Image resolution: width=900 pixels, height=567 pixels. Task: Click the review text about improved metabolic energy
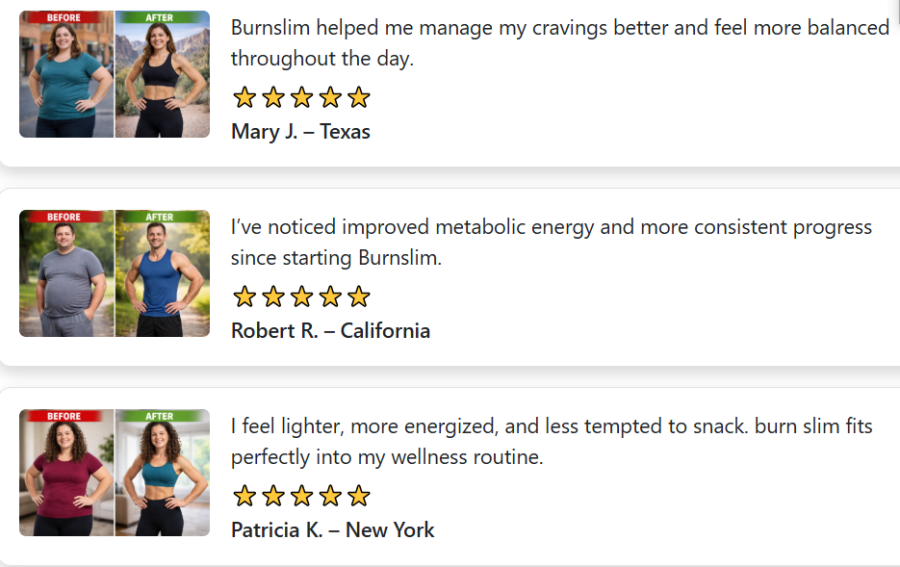click(x=551, y=242)
